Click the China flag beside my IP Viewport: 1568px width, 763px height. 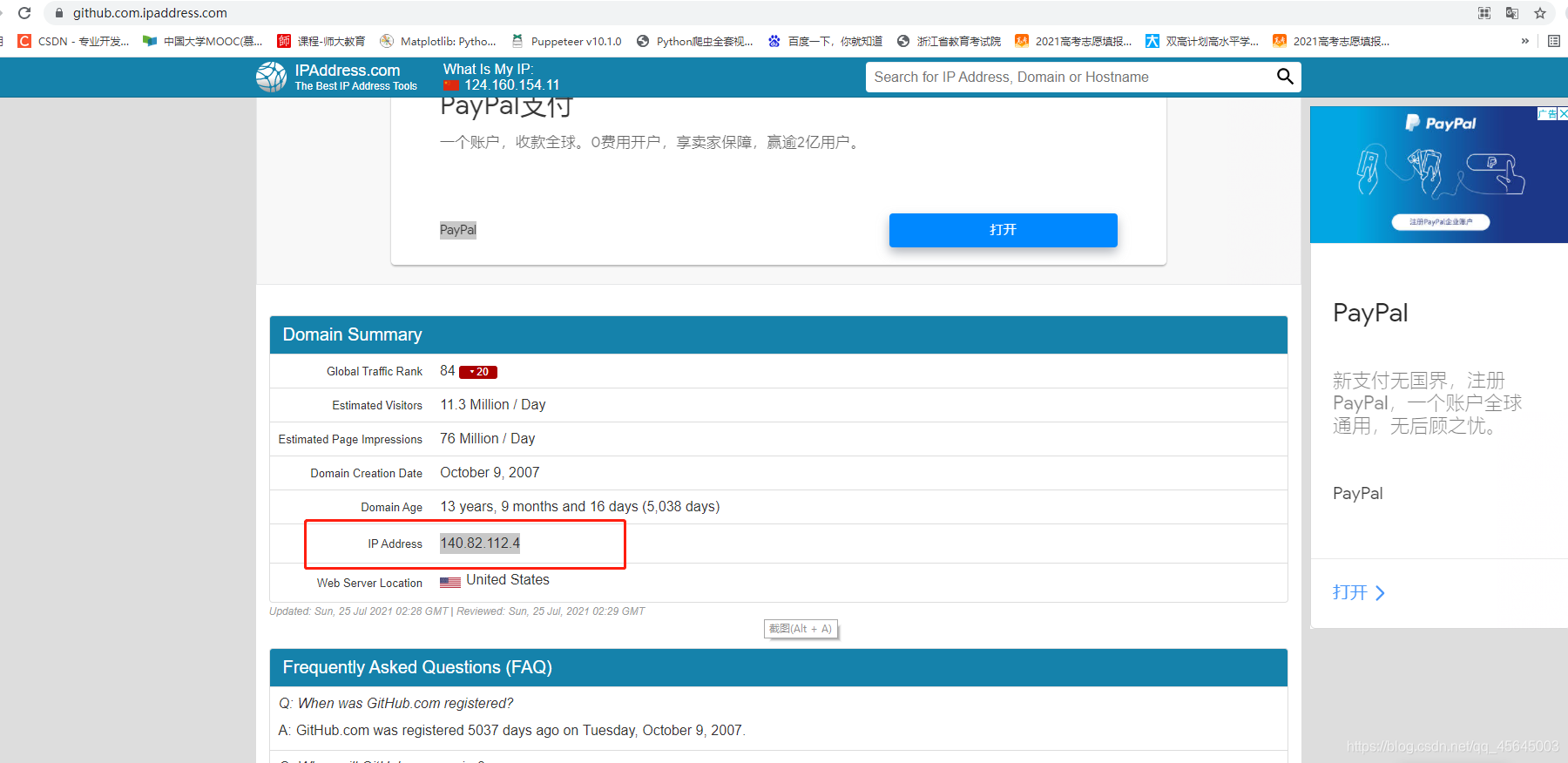click(x=451, y=85)
